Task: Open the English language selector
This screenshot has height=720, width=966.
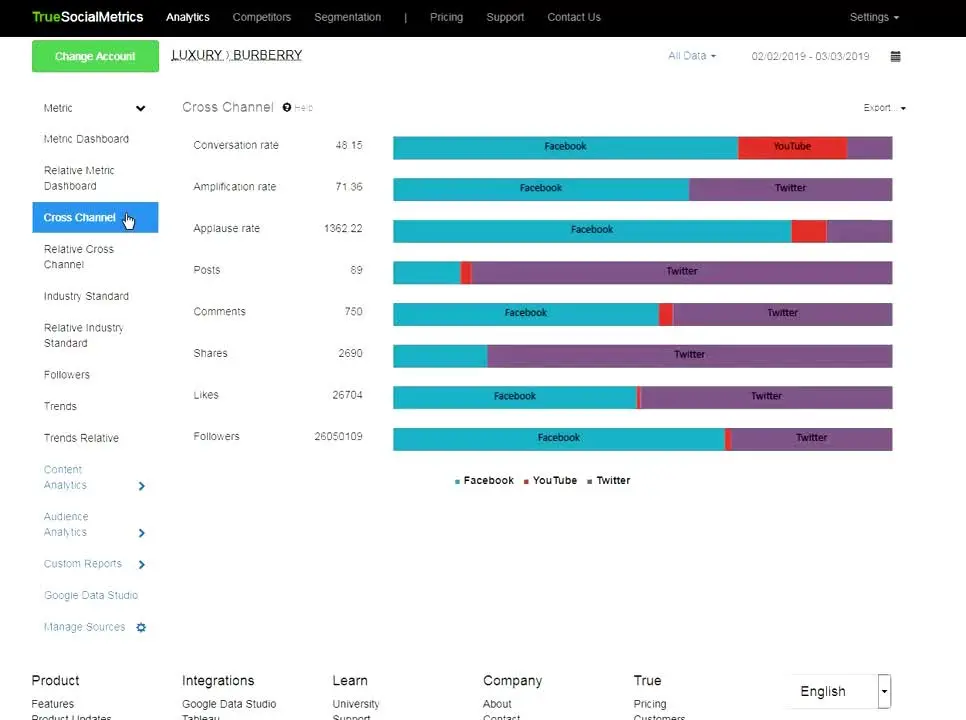Action: [x=838, y=691]
